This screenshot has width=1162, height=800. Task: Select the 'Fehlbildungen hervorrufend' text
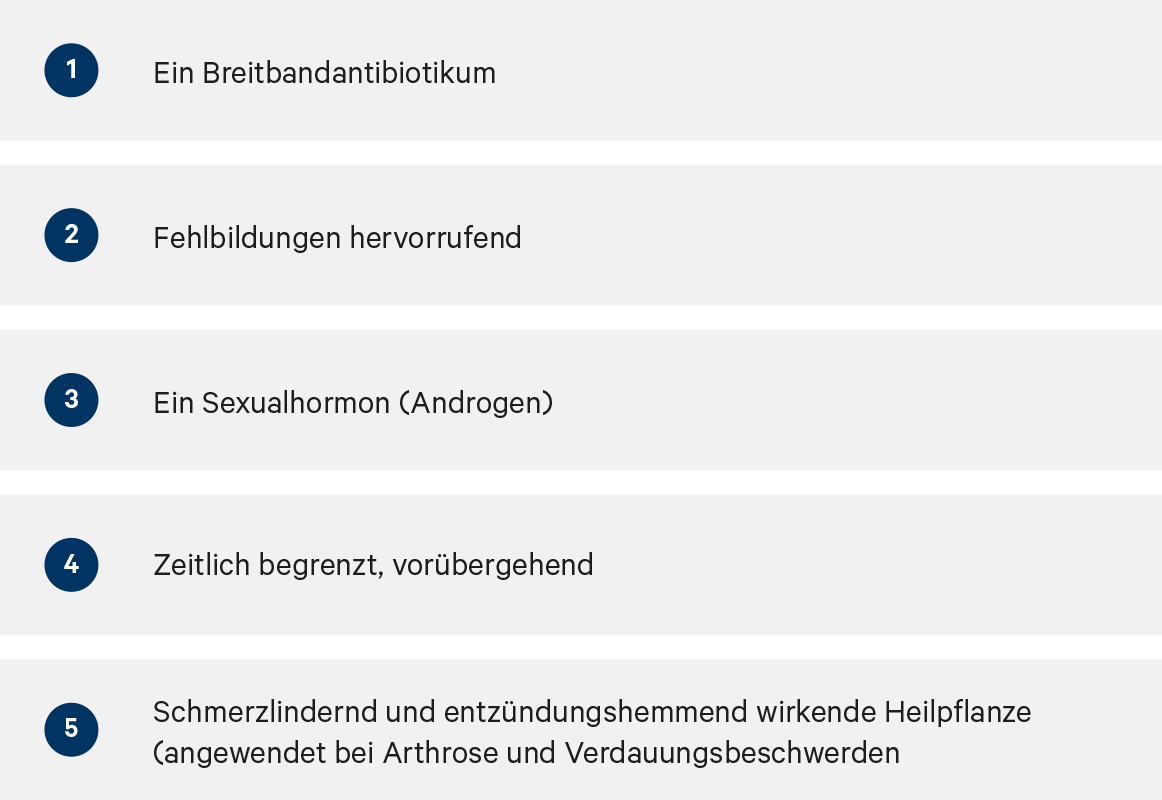(x=337, y=238)
